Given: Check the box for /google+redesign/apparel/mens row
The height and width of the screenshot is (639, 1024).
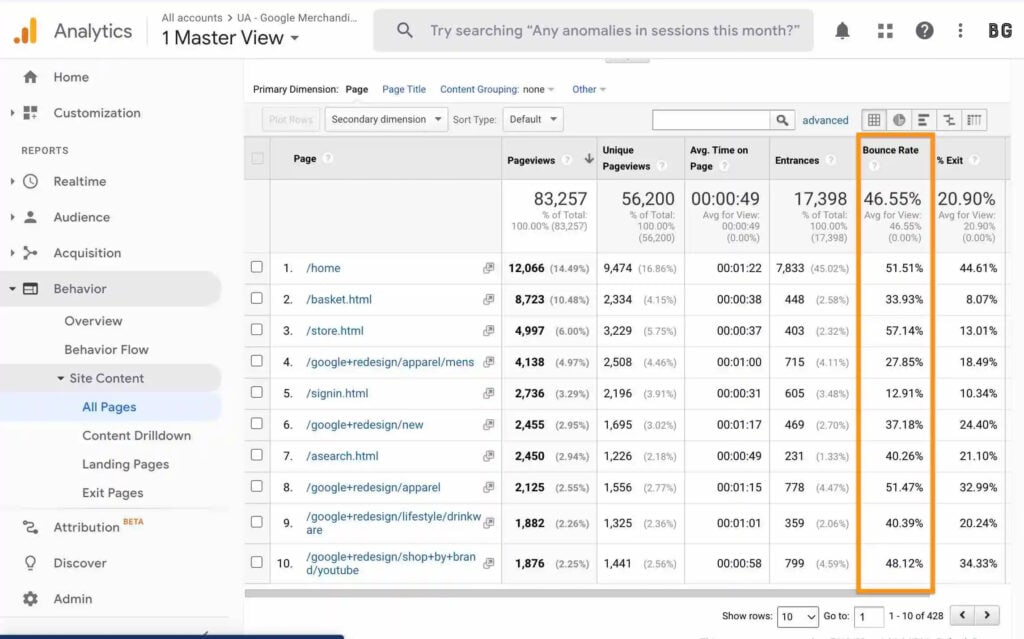Looking at the screenshot, I should click(257, 361).
